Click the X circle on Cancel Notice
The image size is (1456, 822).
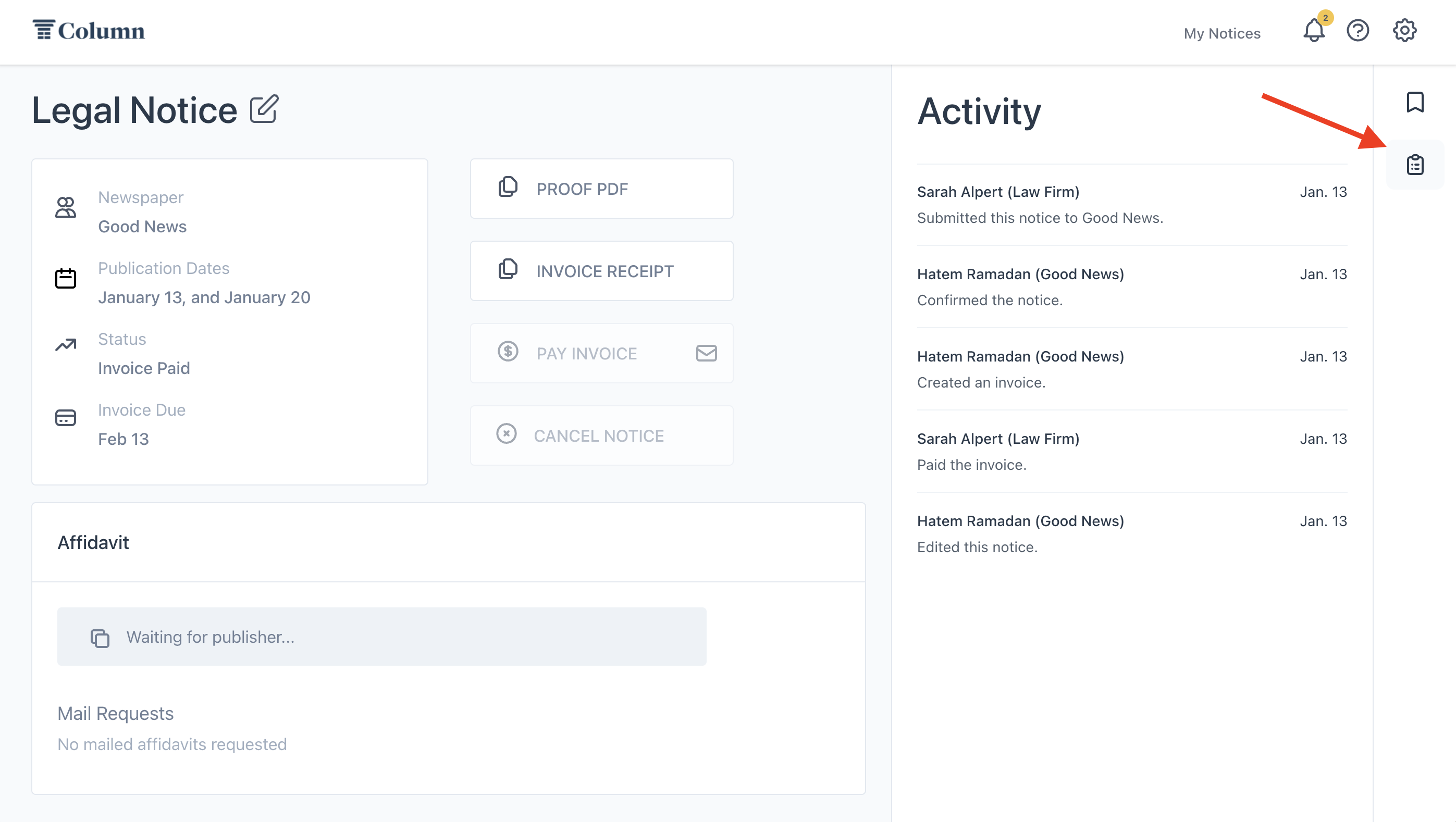point(506,434)
